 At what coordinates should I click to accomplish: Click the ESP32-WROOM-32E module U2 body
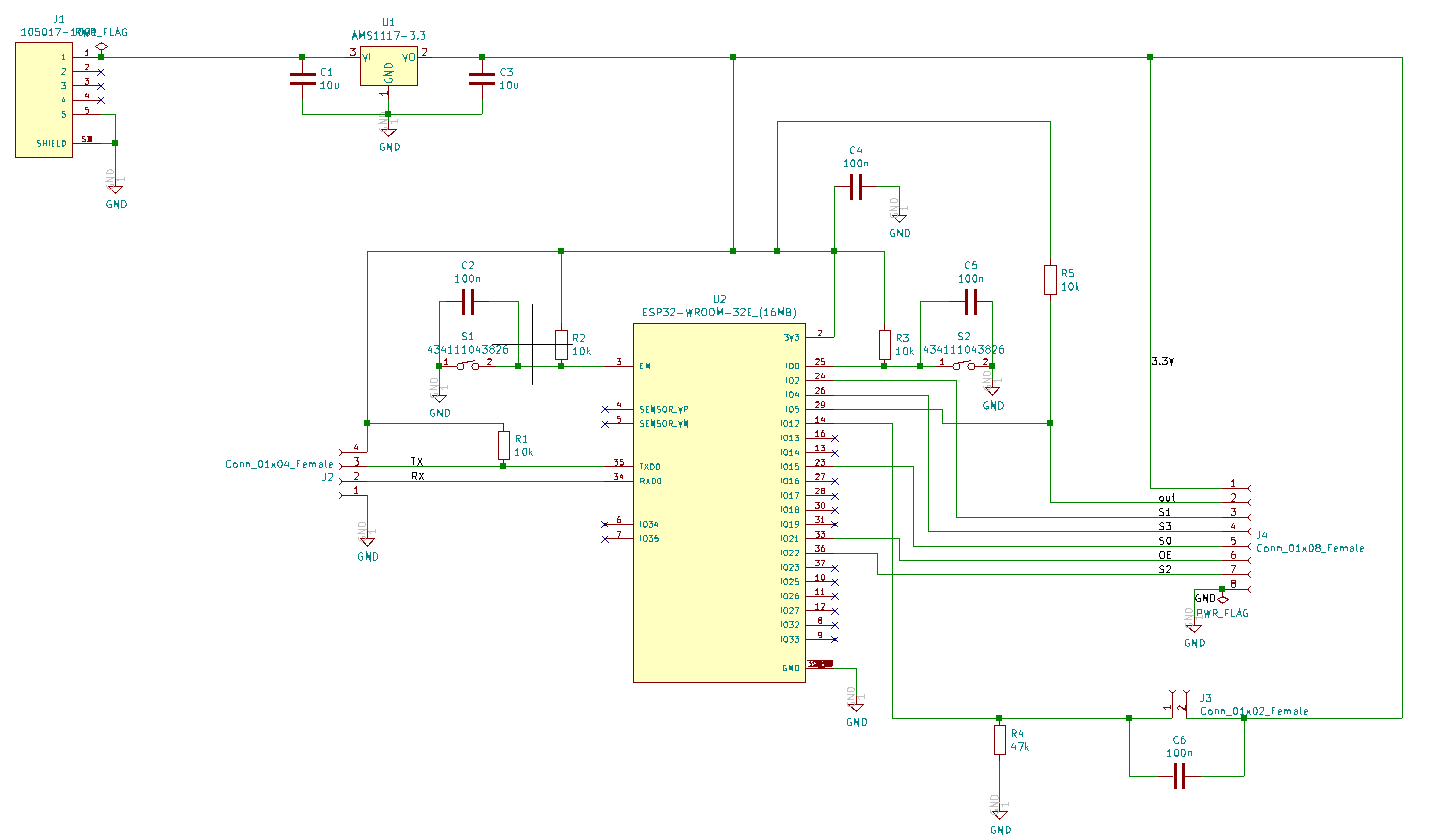point(719,501)
